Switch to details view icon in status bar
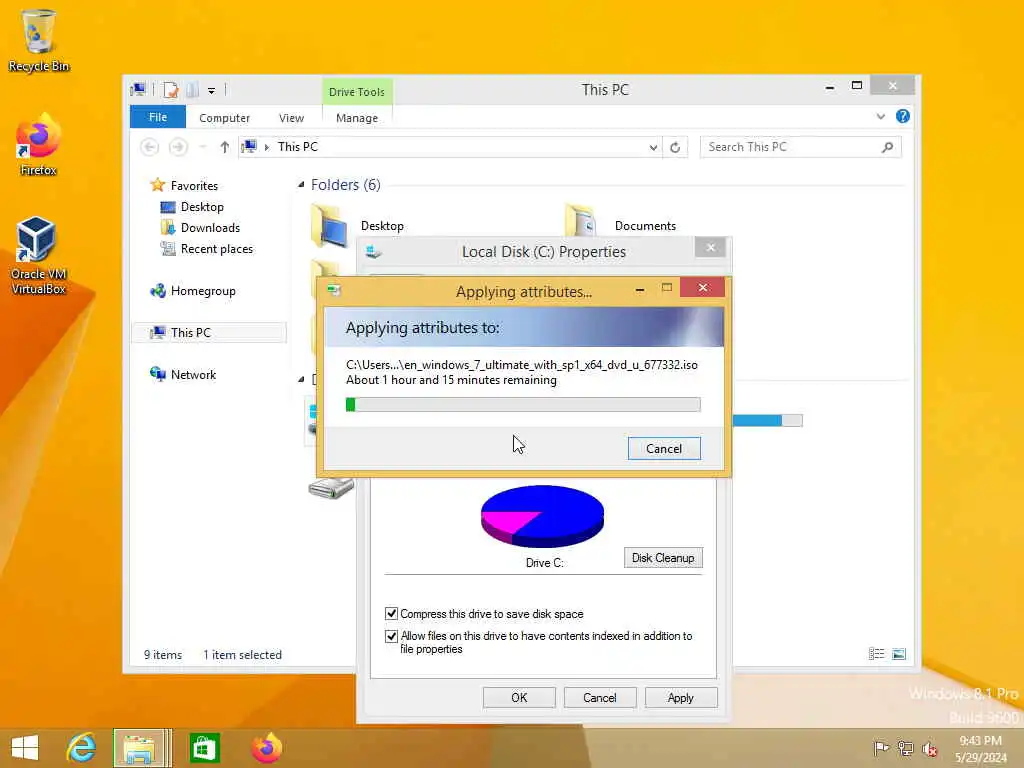Image resolution: width=1024 pixels, height=768 pixels. pyautogui.click(x=876, y=654)
